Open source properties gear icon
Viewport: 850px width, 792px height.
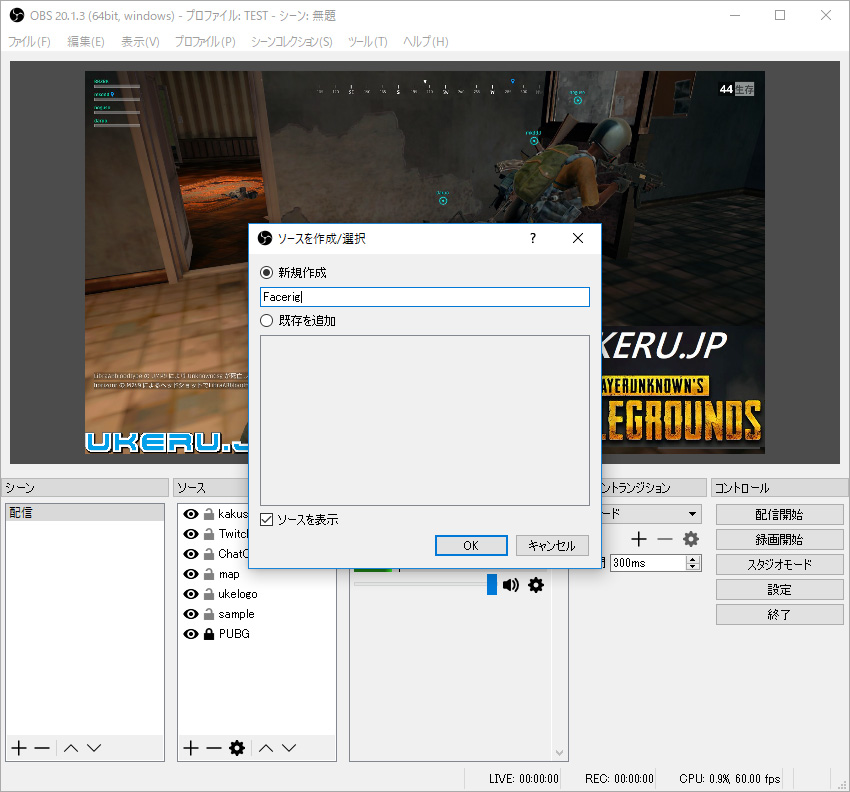(x=237, y=748)
